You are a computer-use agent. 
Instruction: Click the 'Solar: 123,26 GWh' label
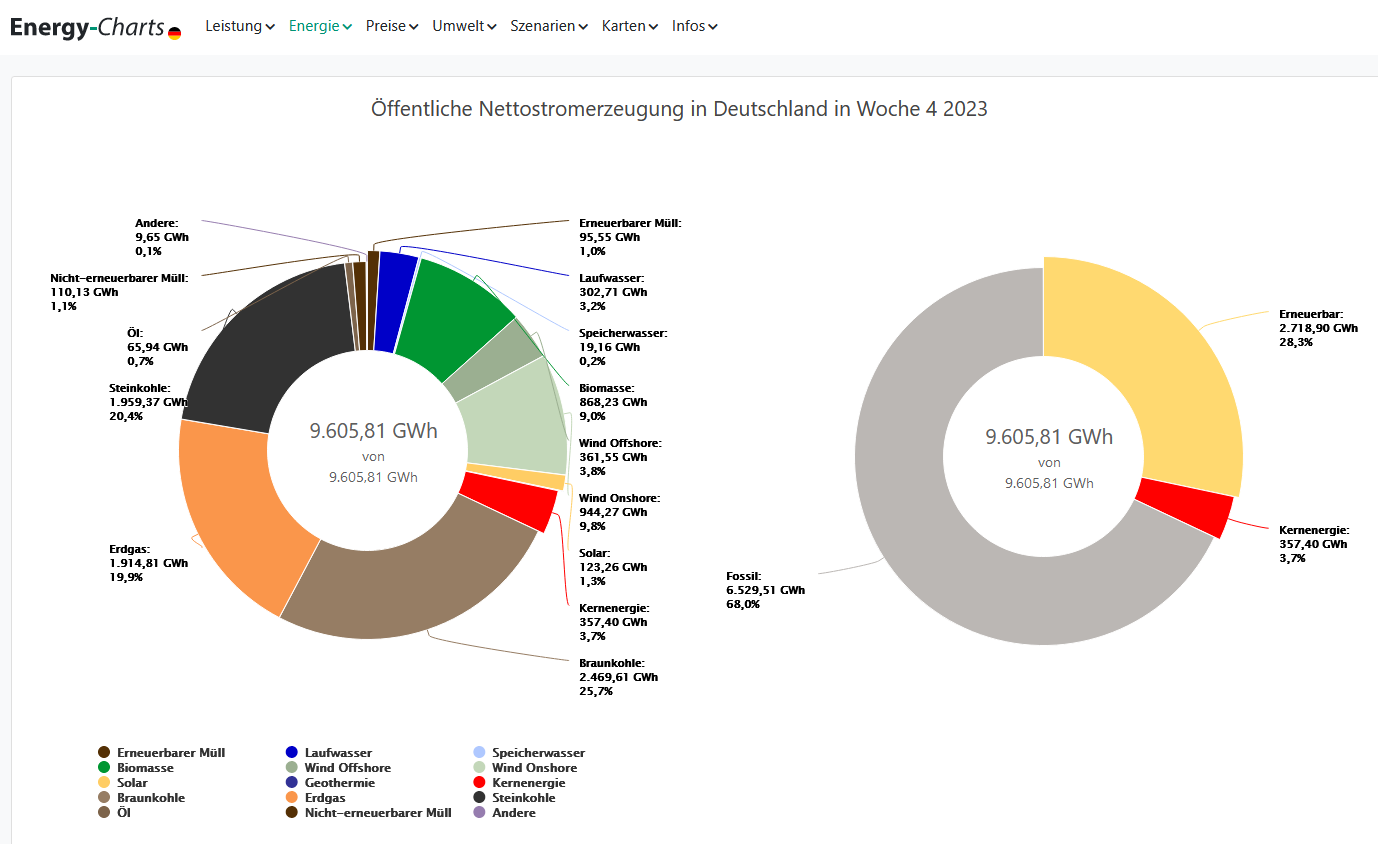613,566
